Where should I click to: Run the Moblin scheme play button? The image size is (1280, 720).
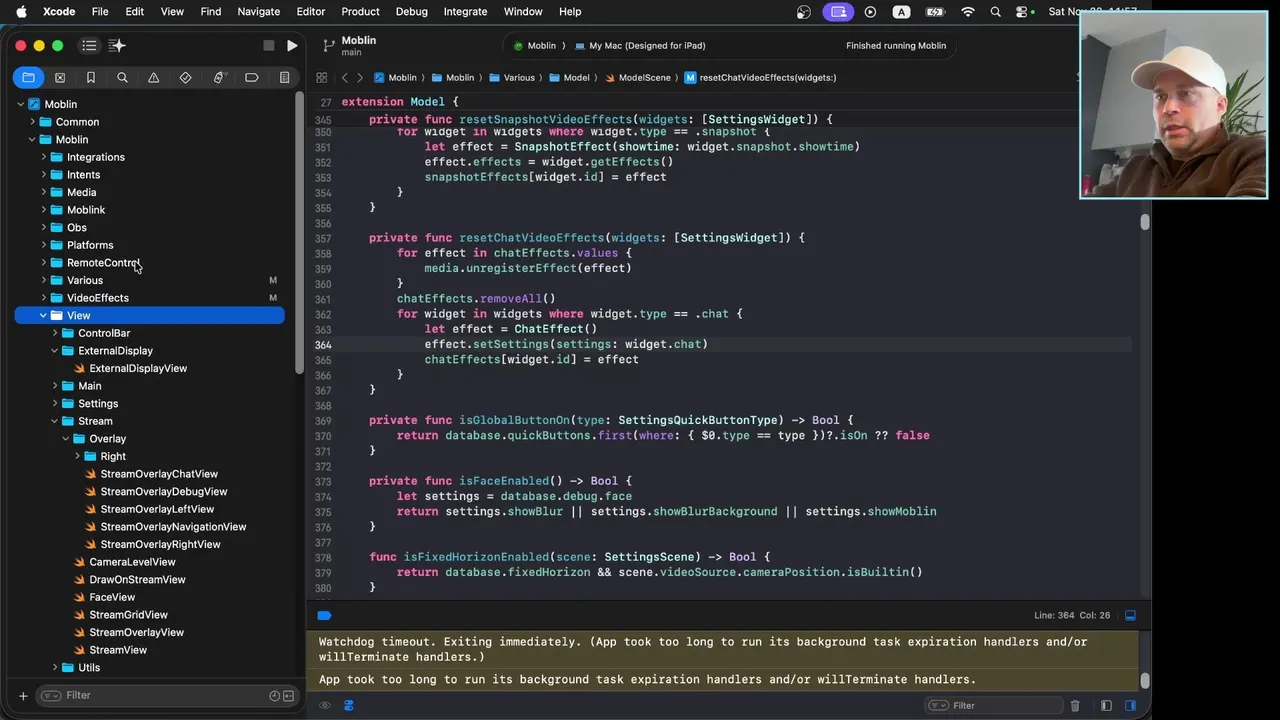pos(292,45)
